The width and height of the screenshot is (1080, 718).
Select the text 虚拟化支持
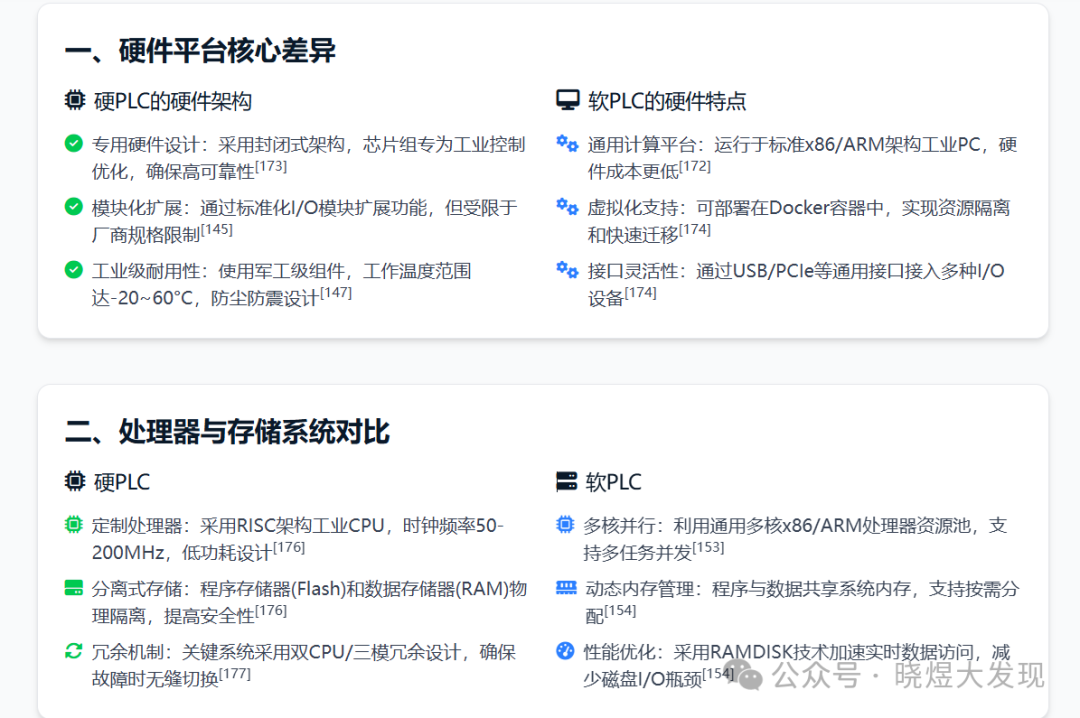[x=632, y=208]
